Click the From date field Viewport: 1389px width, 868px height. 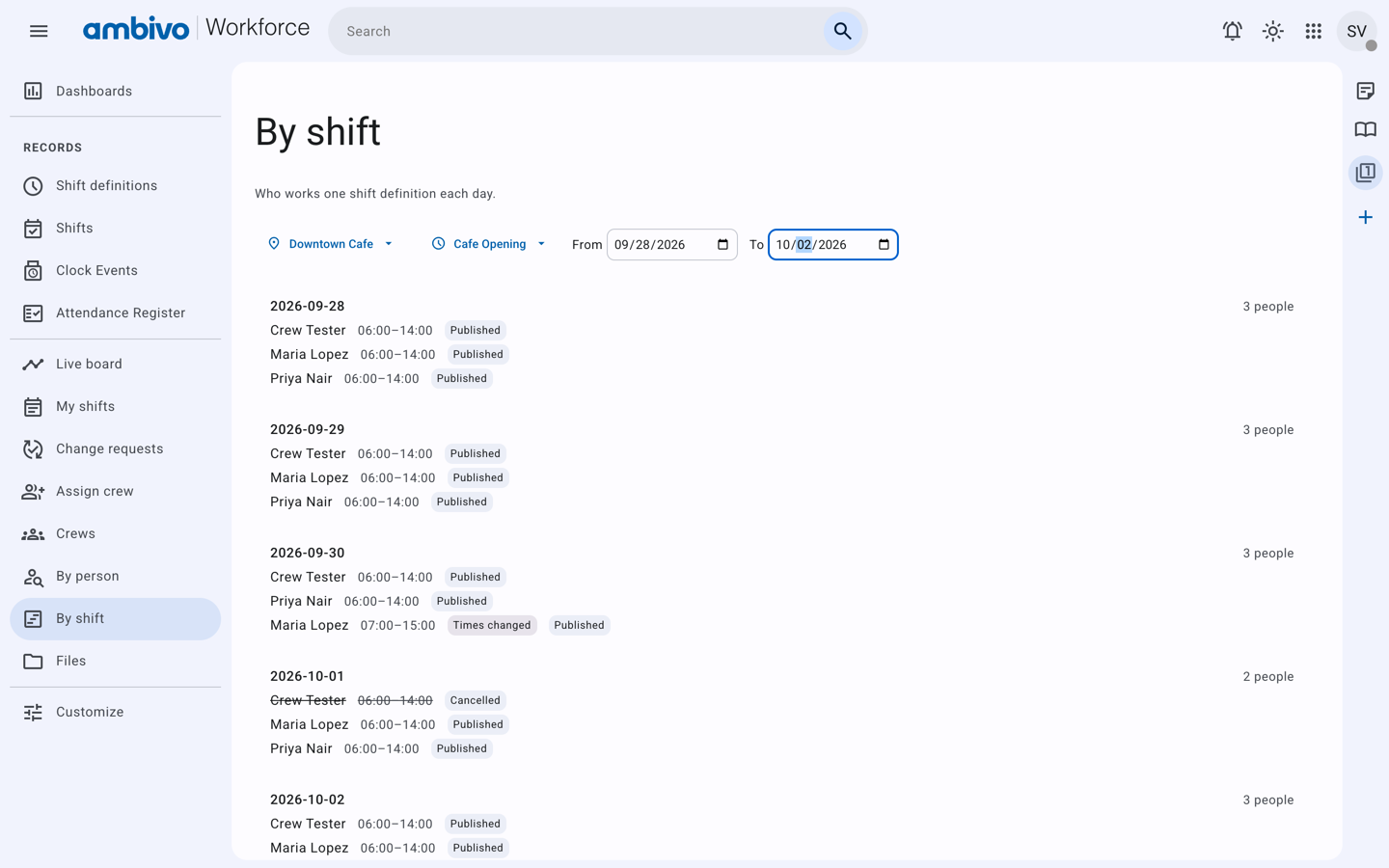(672, 245)
